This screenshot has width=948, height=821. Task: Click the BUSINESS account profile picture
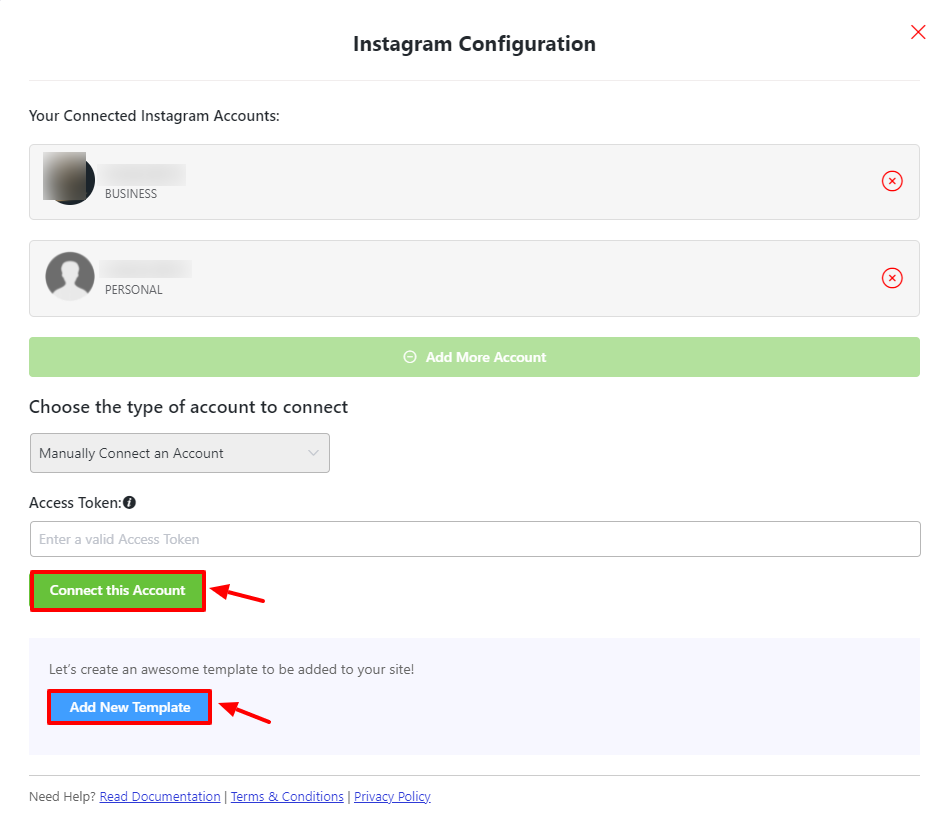point(69,178)
